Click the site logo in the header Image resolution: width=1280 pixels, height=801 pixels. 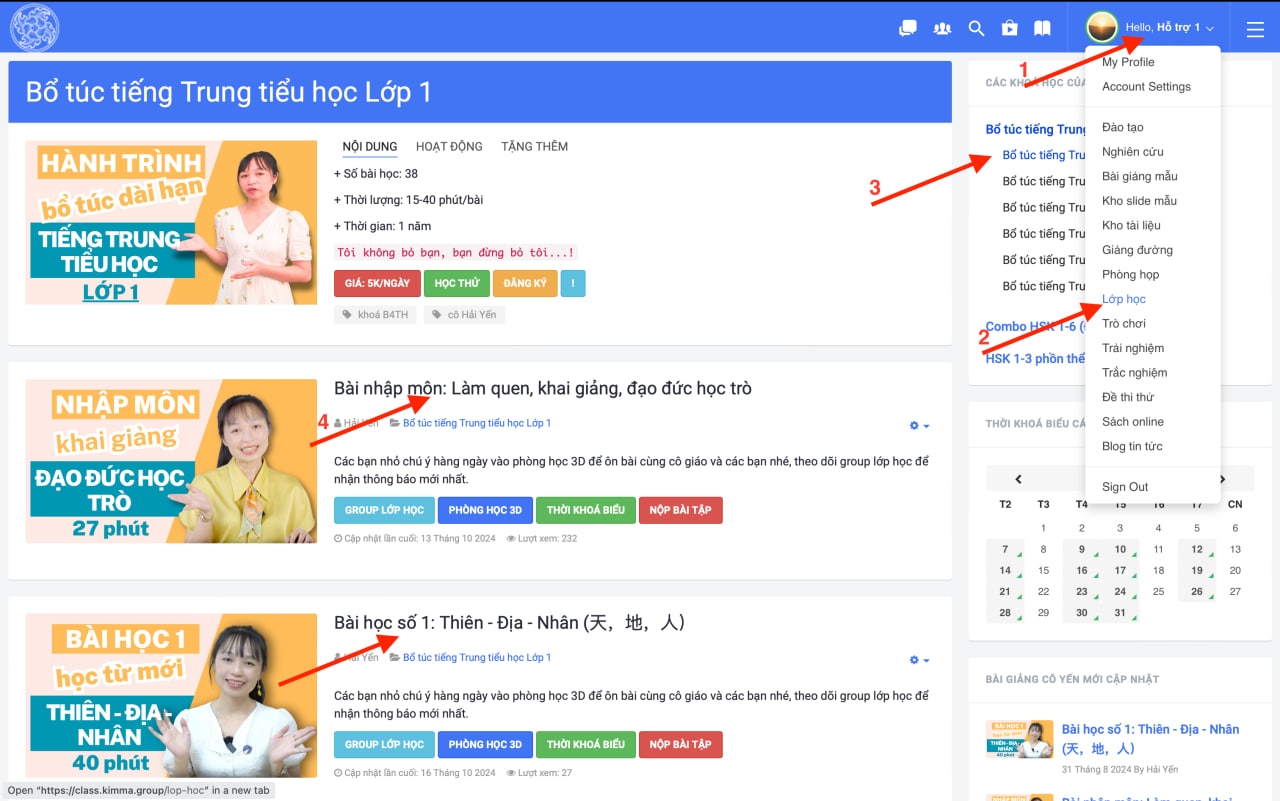pos(34,28)
